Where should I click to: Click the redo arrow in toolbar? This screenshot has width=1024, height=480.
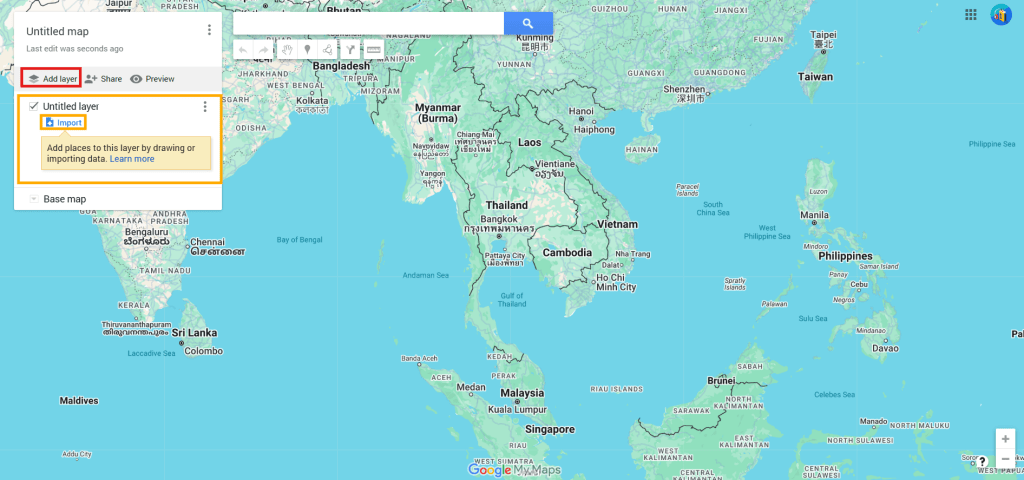264,49
